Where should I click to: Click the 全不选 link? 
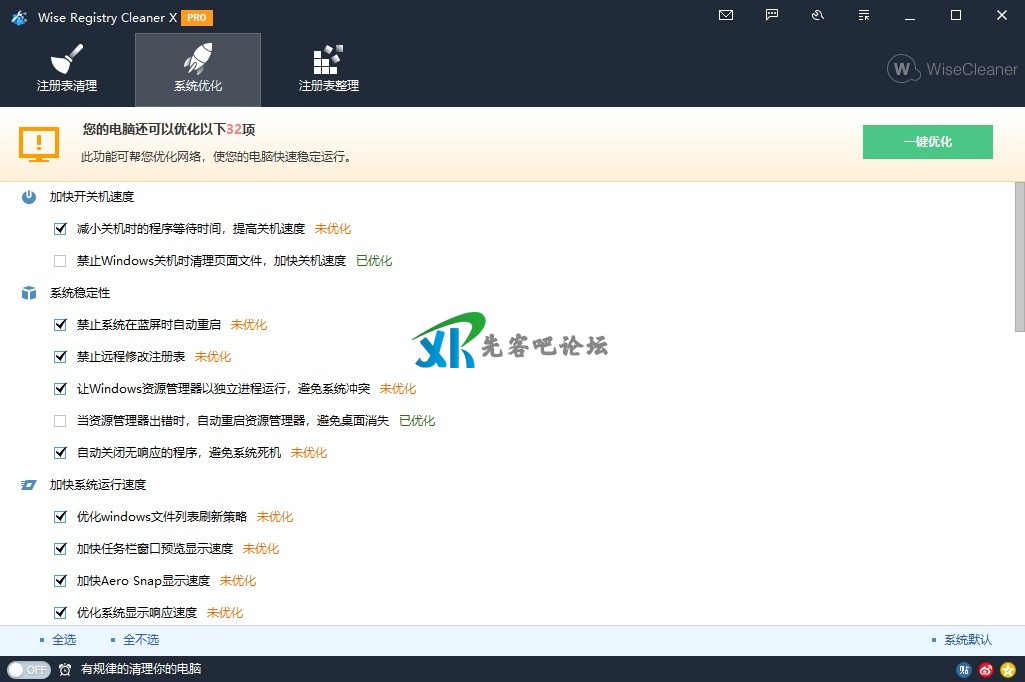coord(140,640)
